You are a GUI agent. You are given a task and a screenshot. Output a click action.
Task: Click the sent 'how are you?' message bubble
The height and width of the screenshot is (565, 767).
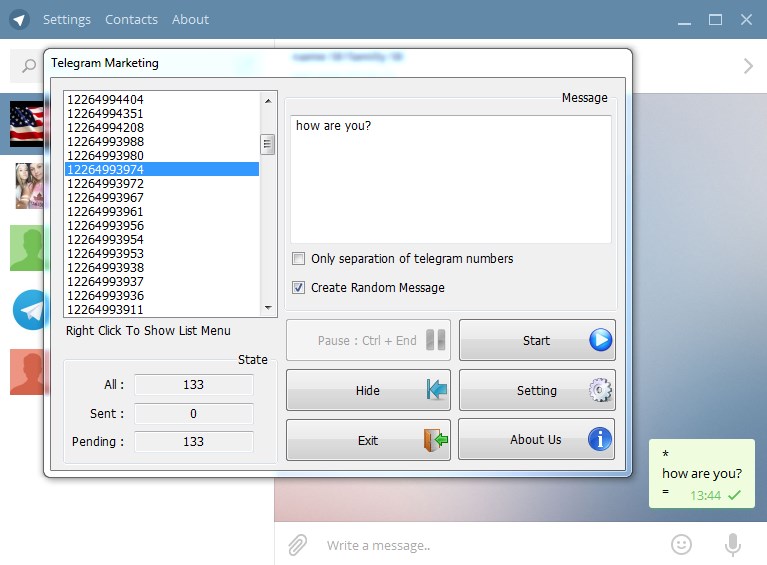pos(701,474)
